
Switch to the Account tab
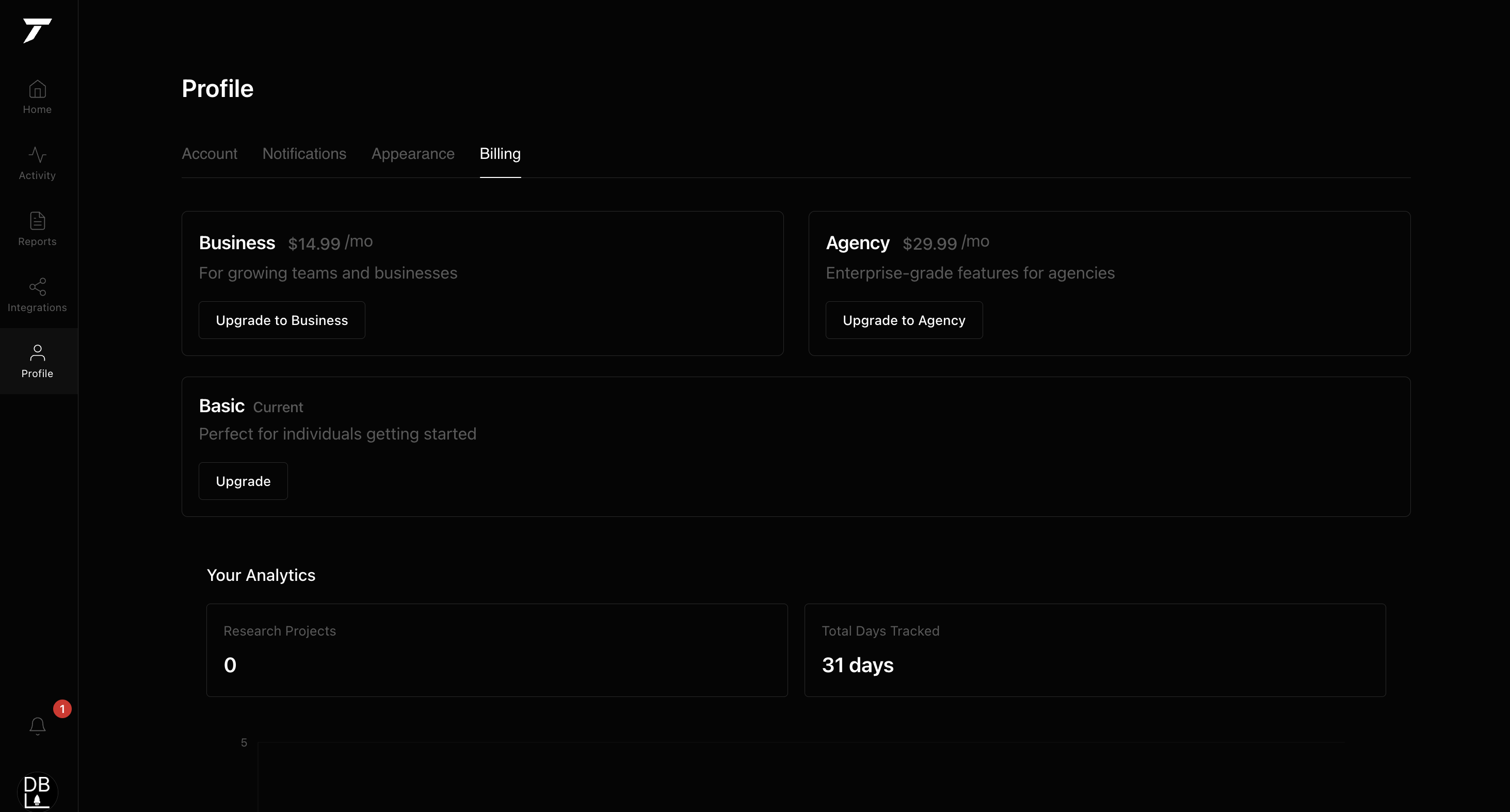(x=210, y=154)
